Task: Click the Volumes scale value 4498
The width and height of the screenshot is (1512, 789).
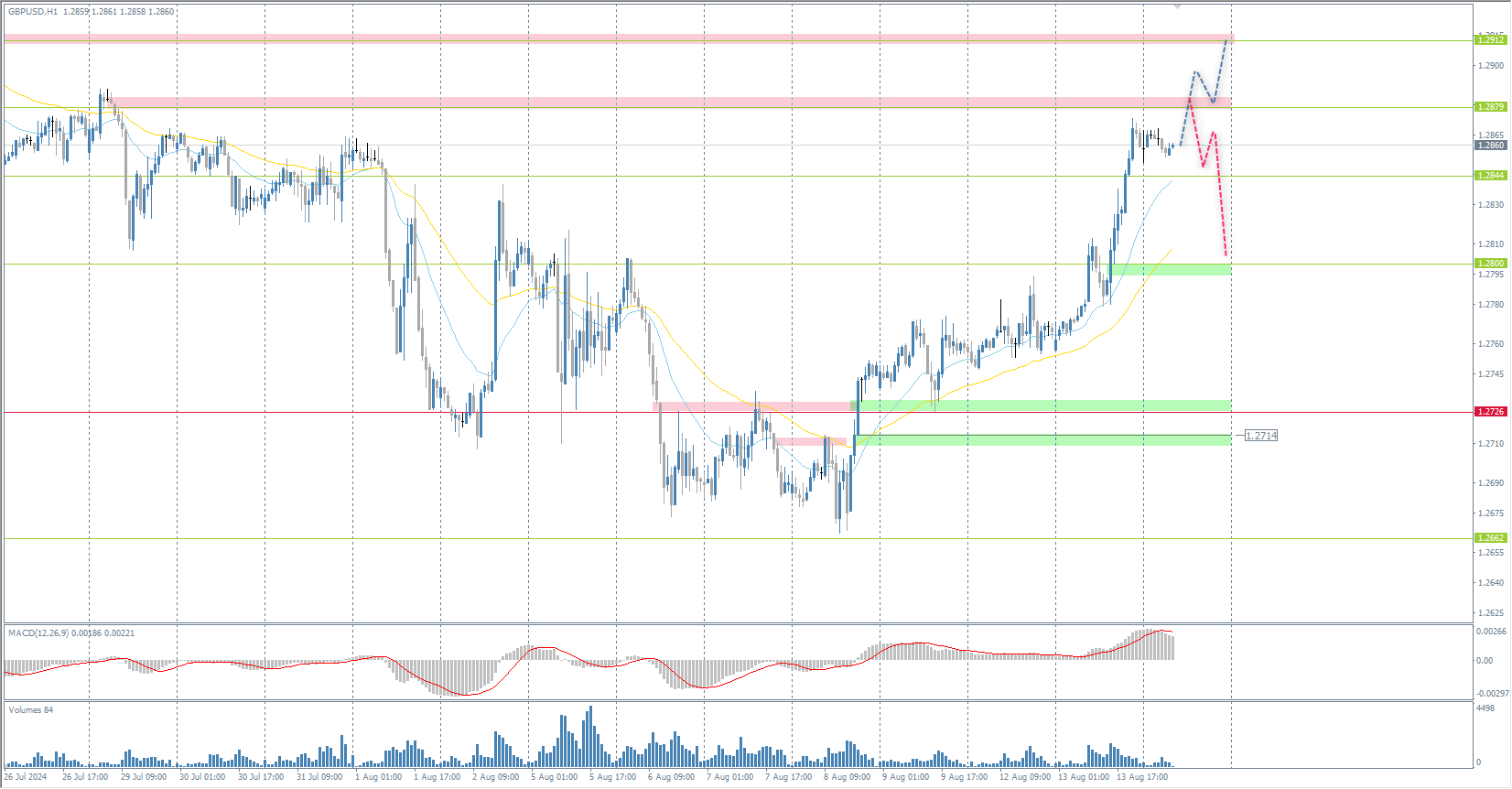Action: 1486,708
